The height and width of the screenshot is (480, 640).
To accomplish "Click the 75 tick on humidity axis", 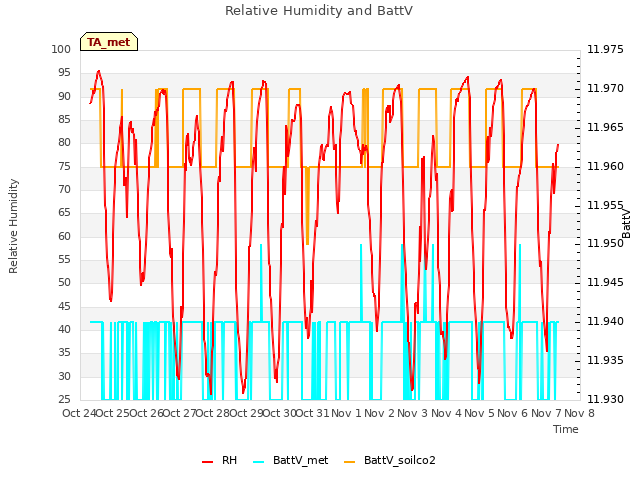I will coord(64,167).
